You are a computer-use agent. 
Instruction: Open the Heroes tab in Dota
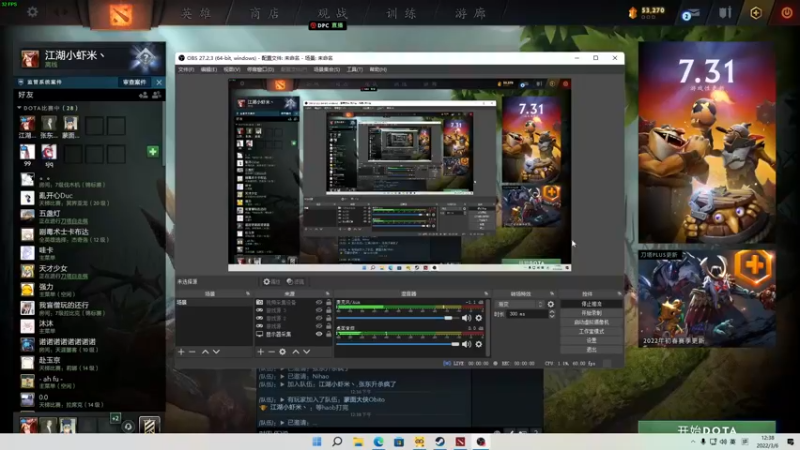[x=196, y=13]
